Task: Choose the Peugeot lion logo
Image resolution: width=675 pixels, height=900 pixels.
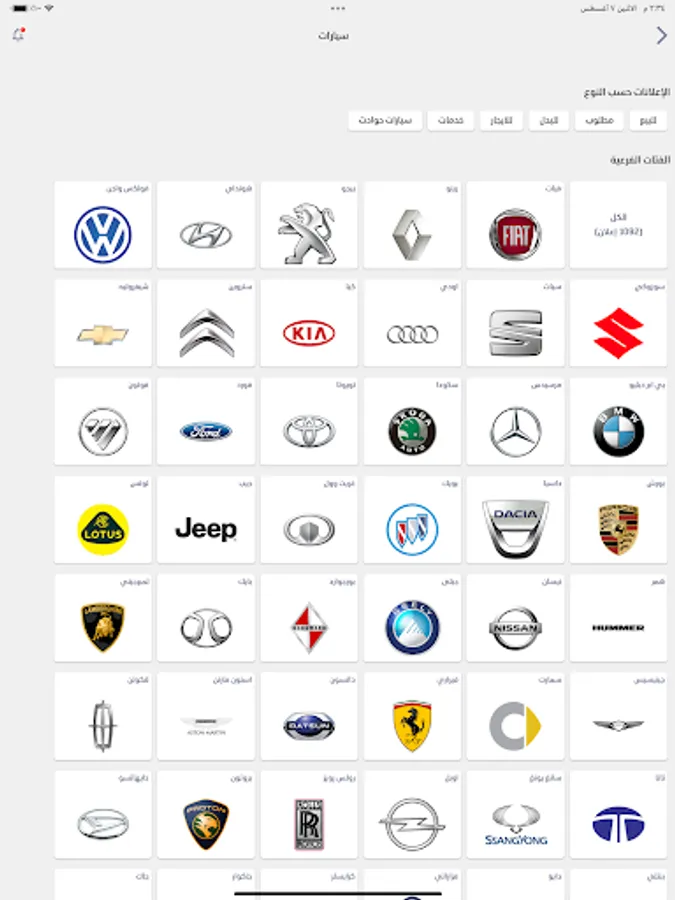Action: point(309,233)
